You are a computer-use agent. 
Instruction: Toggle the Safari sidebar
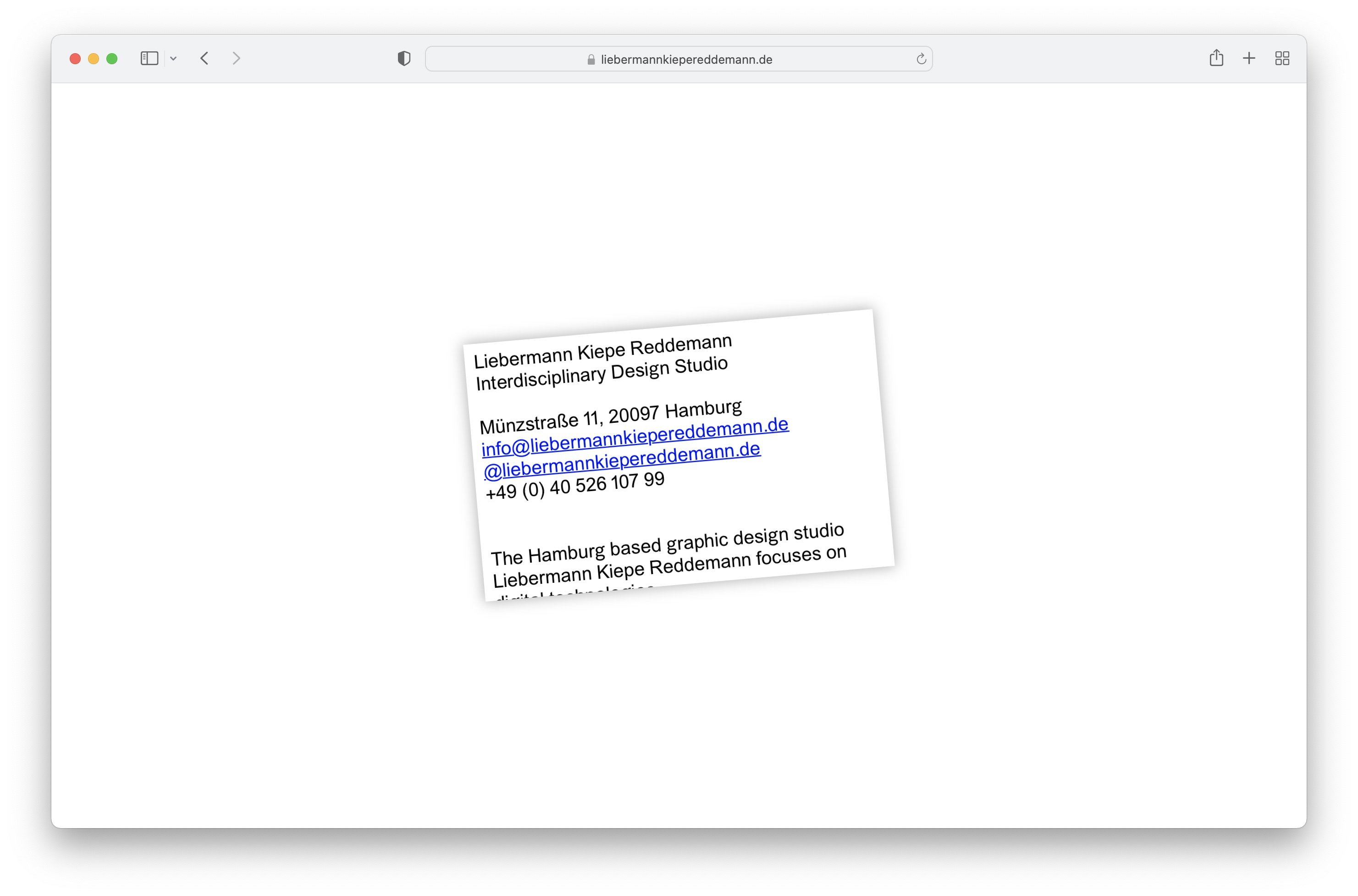(x=149, y=58)
